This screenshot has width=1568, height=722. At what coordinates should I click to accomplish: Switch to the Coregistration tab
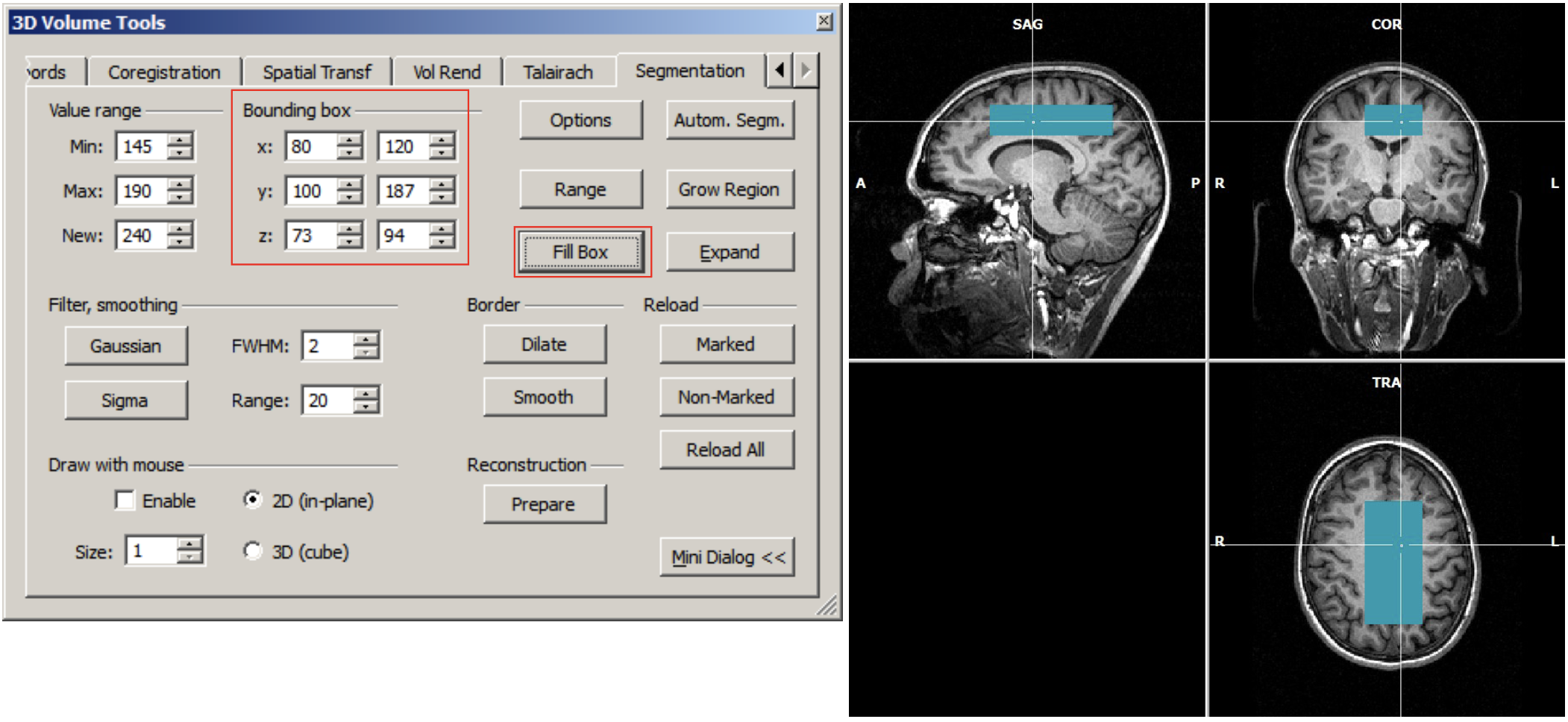[x=164, y=72]
